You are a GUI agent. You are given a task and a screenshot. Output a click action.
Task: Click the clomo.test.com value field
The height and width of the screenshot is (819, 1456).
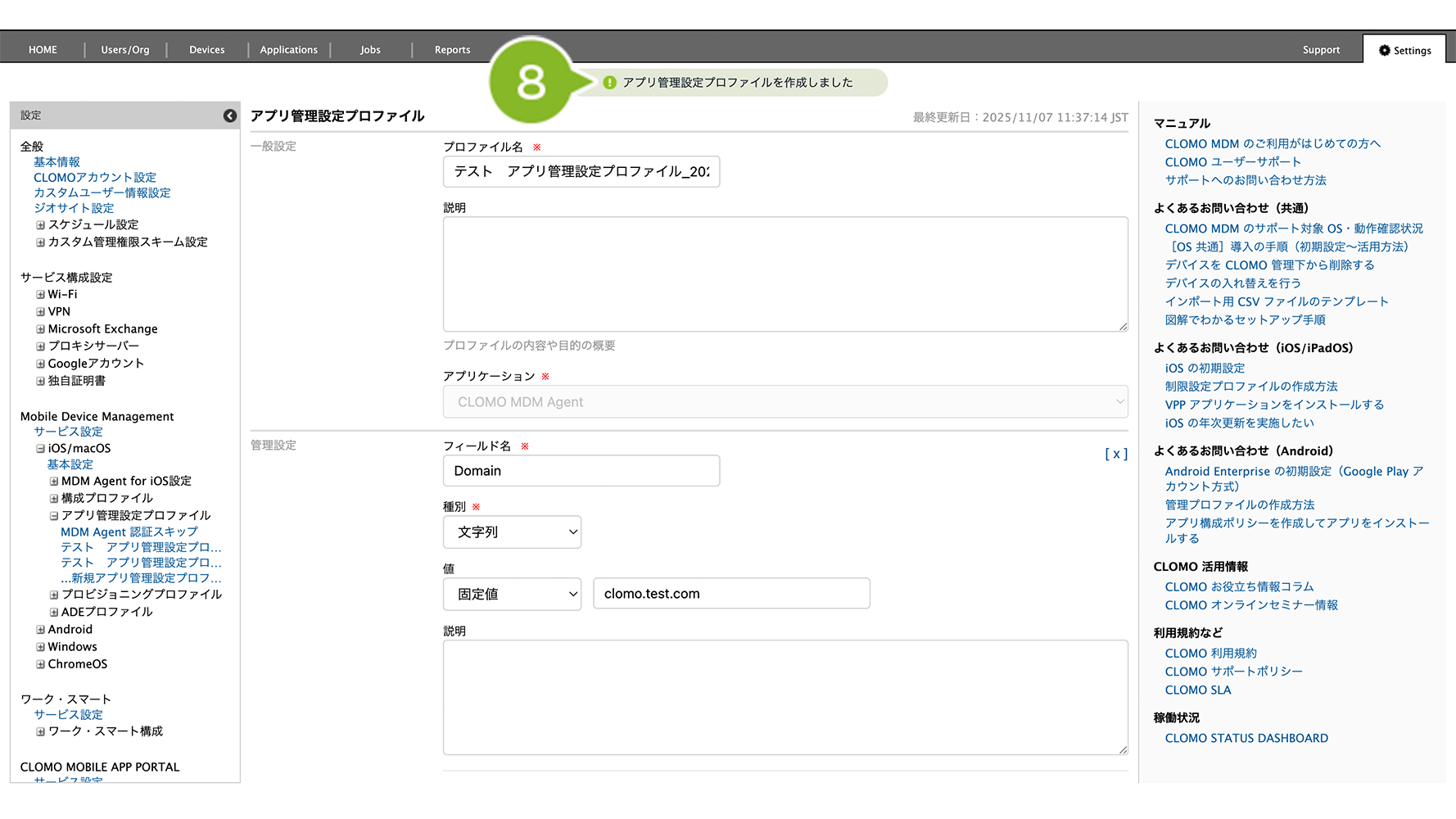coord(730,594)
